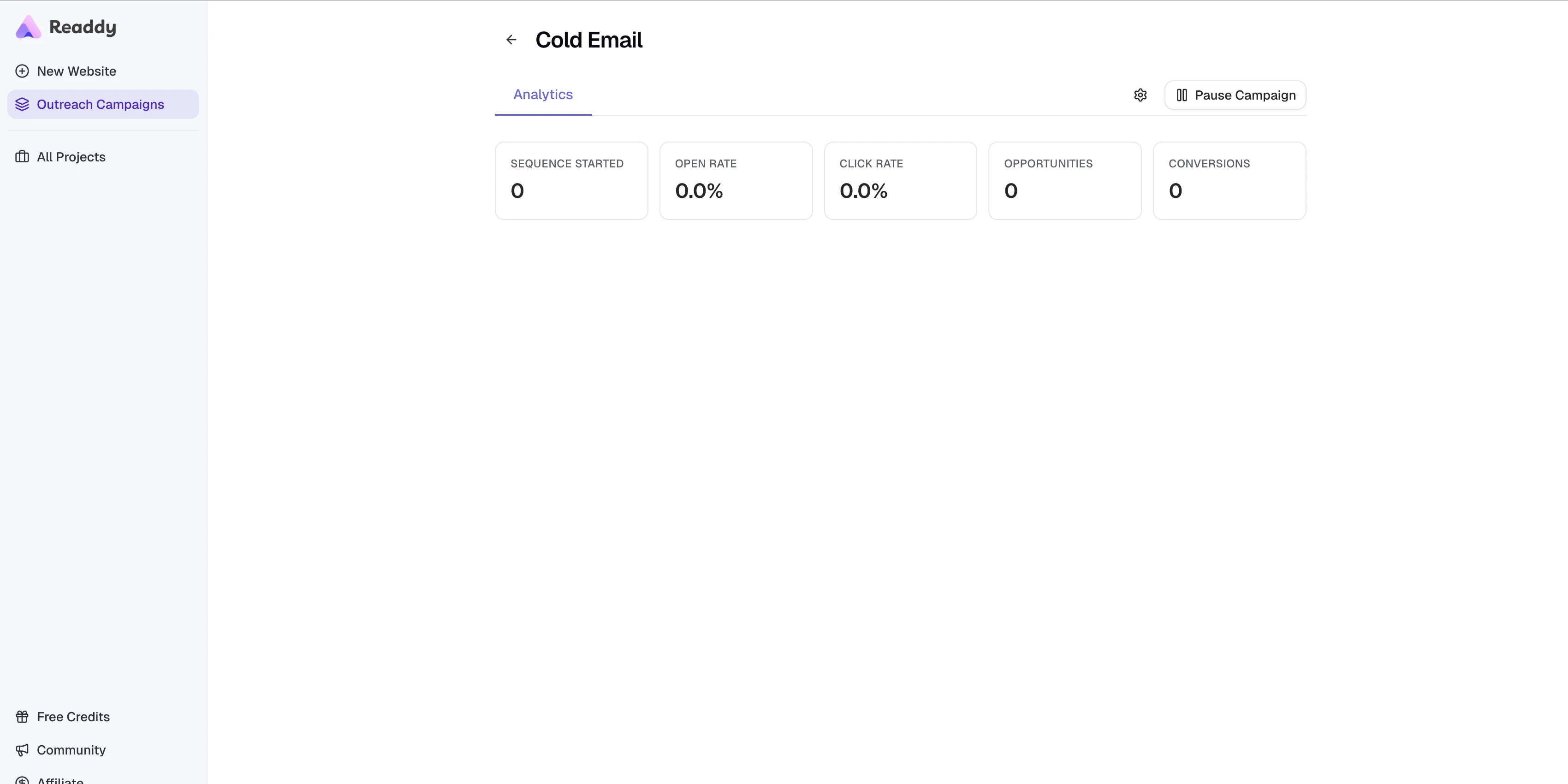Click the Free Credits gift icon
This screenshot has width=1568, height=784.
22,716
